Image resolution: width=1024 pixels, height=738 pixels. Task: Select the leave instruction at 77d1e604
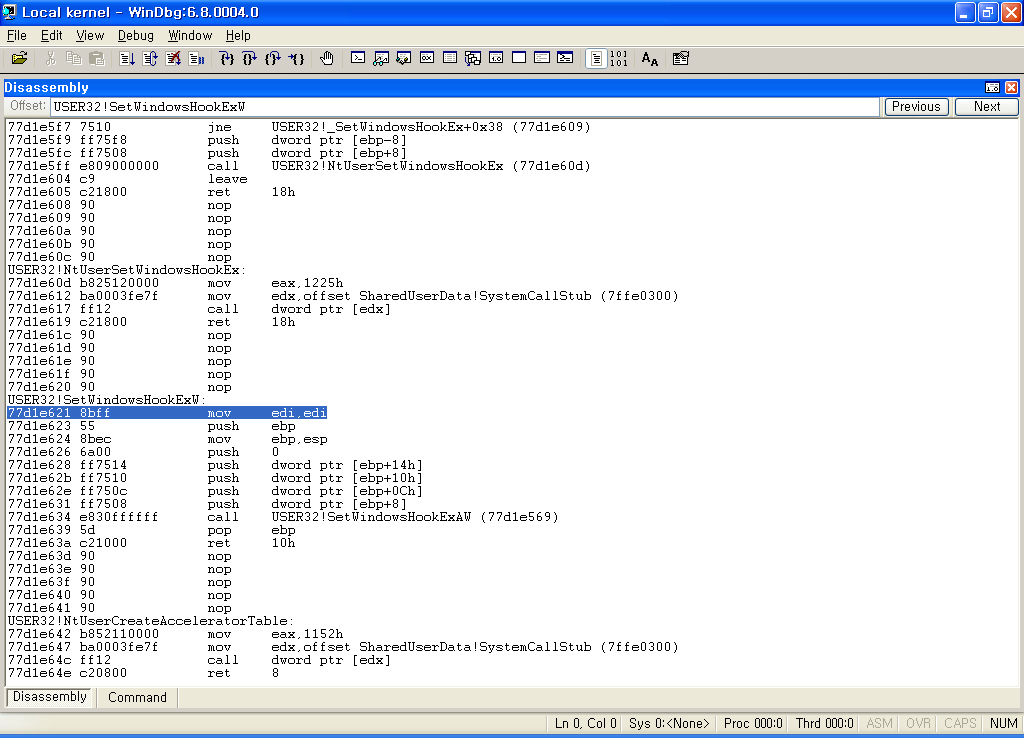pyautogui.click(x=128, y=179)
